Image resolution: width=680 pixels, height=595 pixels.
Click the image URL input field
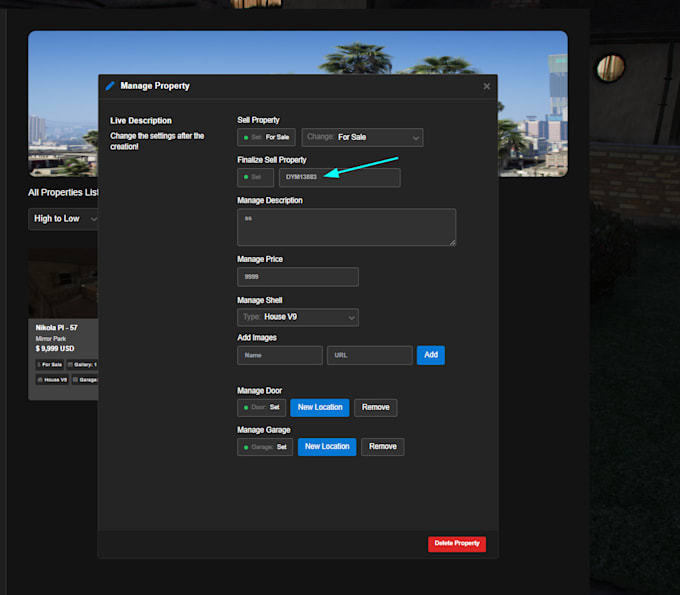point(369,355)
